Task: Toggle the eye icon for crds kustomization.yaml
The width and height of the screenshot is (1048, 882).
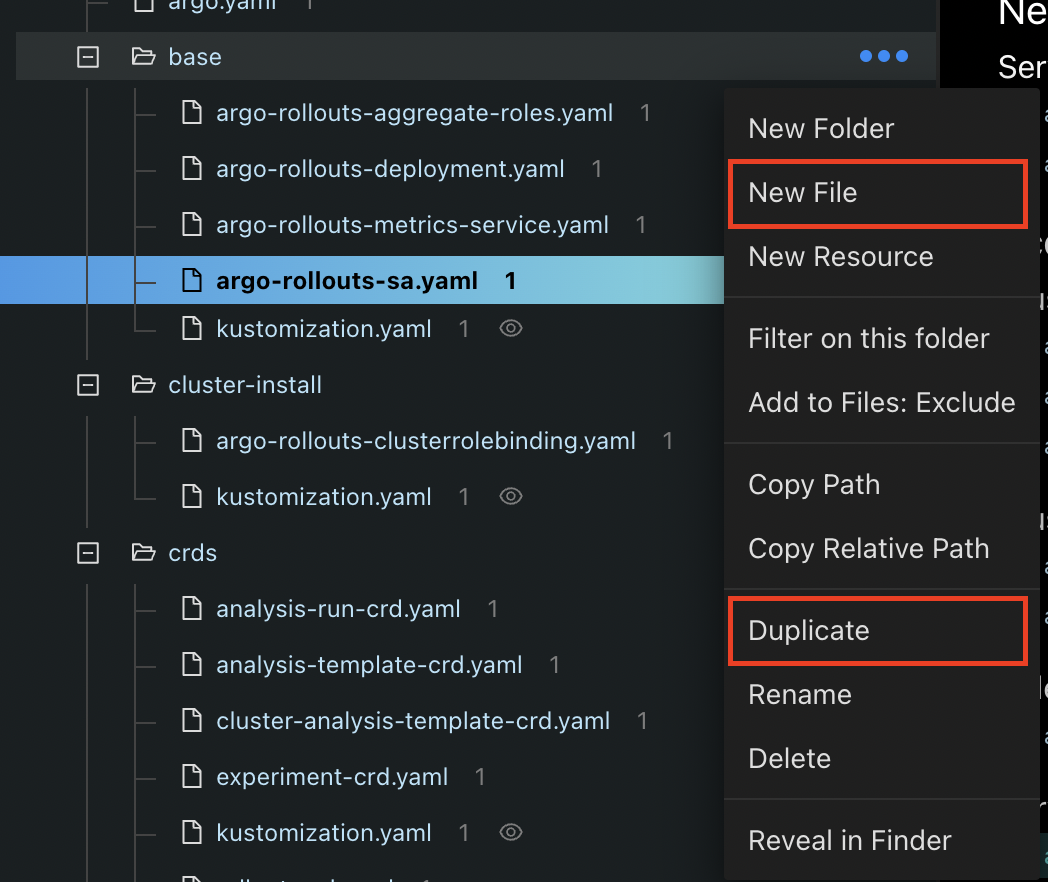Action: pyautogui.click(x=511, y=832)
